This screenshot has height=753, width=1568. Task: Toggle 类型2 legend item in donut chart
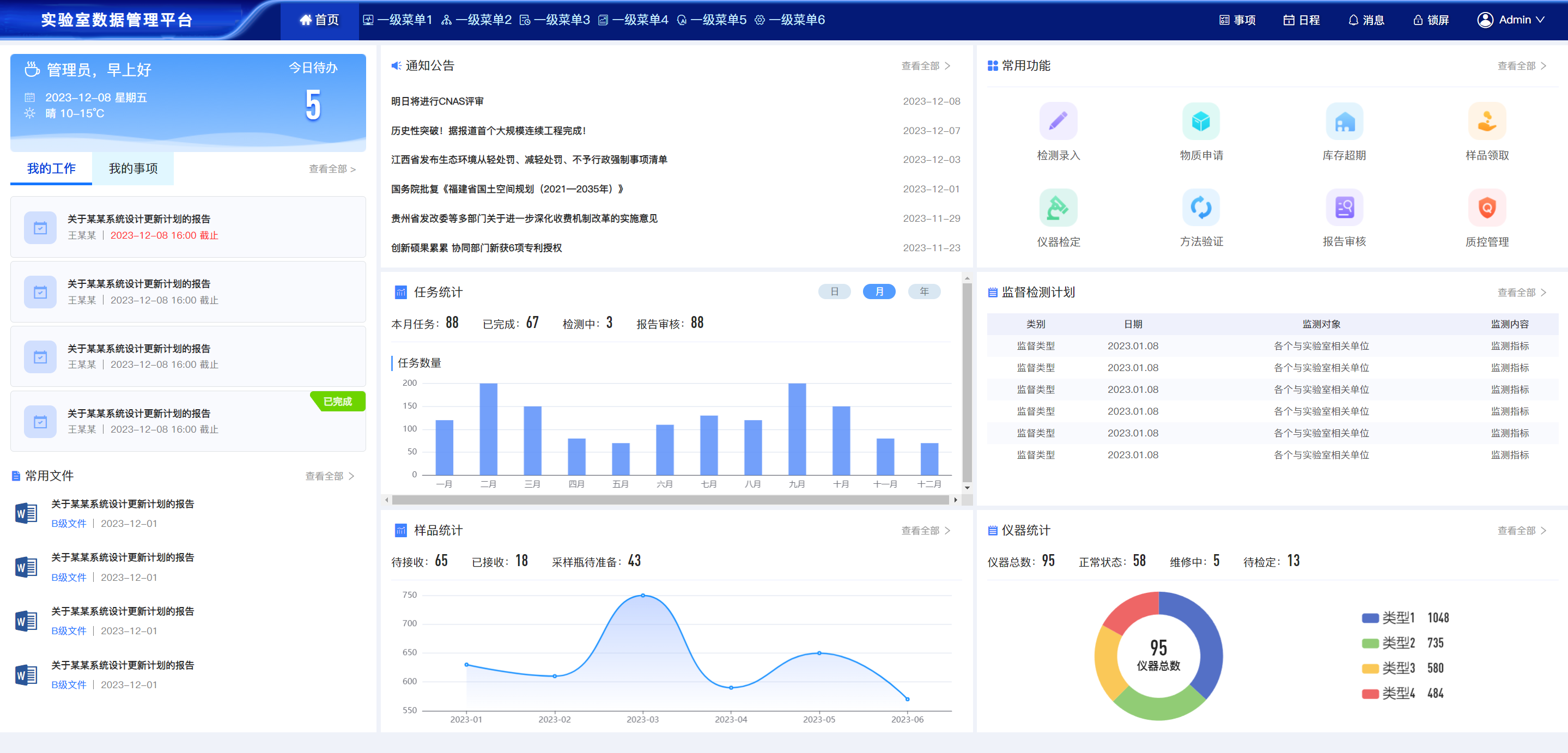1402,643
